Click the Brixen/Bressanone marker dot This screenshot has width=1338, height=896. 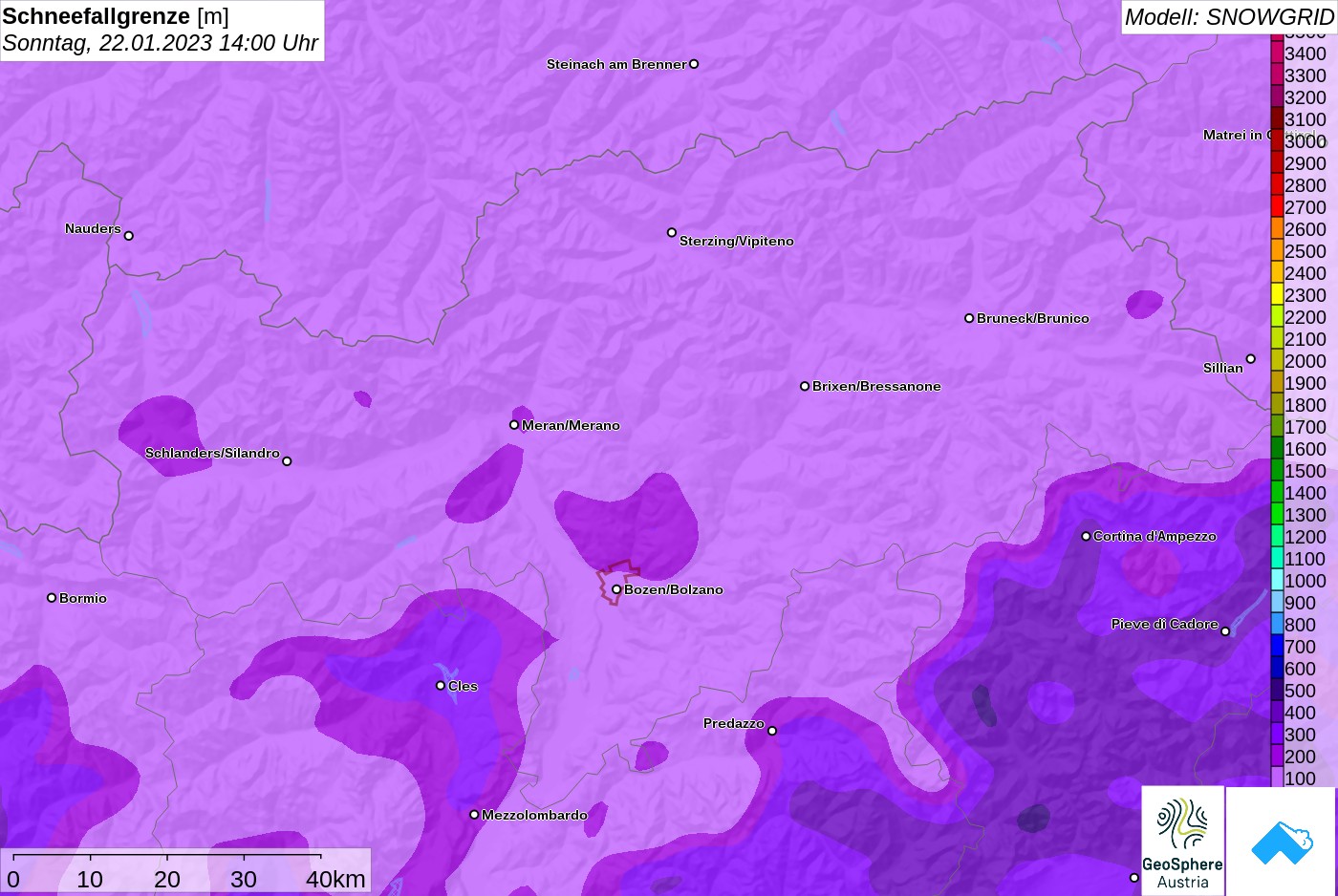(x=805, y=386)
